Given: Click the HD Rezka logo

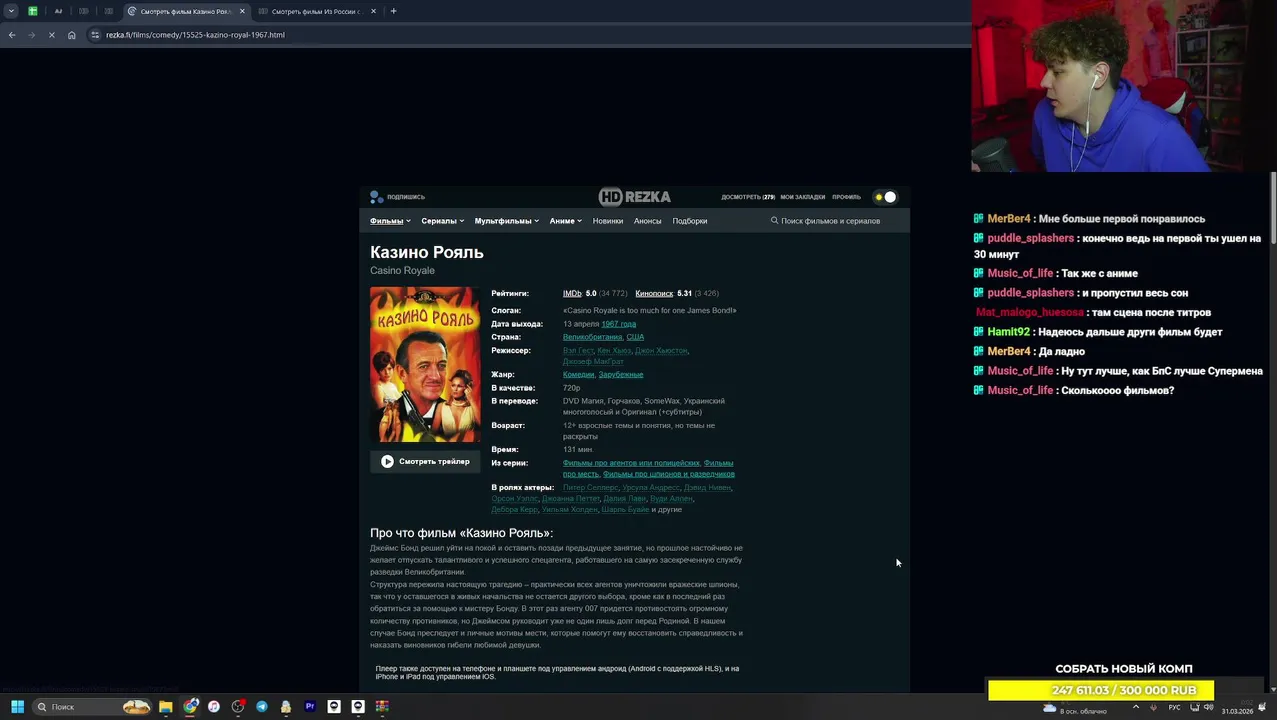Looking at the screenshot, I should 635,197.
